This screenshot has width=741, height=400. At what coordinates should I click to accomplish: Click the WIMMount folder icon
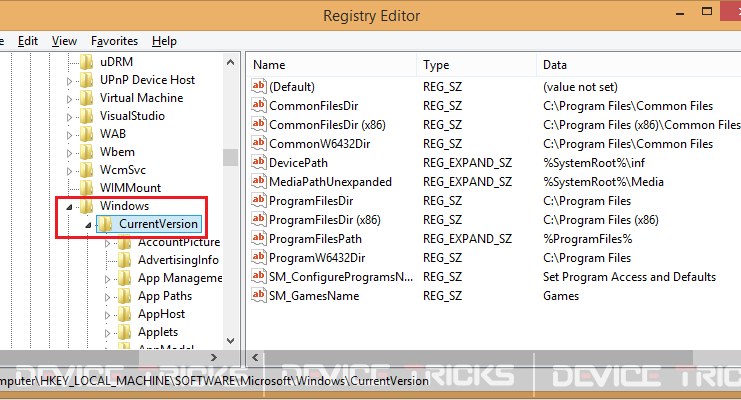point(86,188)
